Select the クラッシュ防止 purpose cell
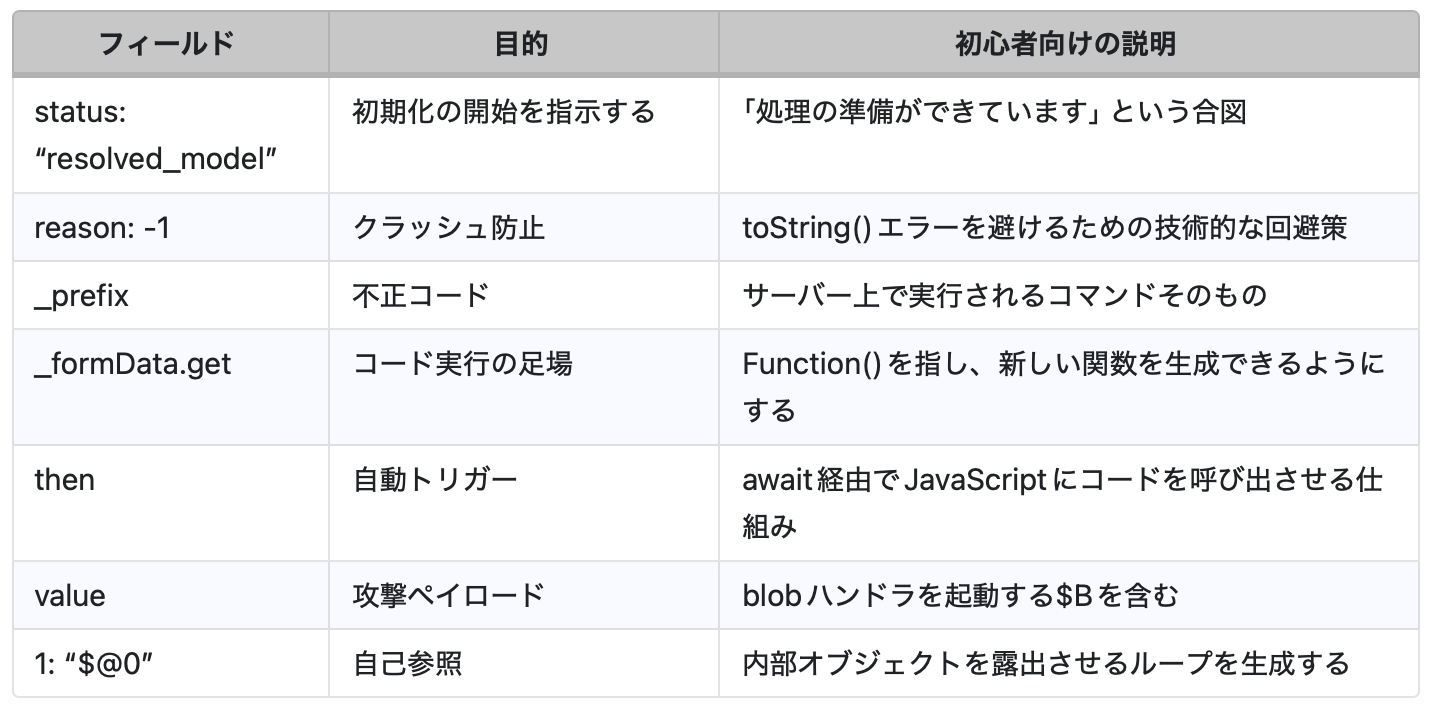 click(x=449, y=228)
